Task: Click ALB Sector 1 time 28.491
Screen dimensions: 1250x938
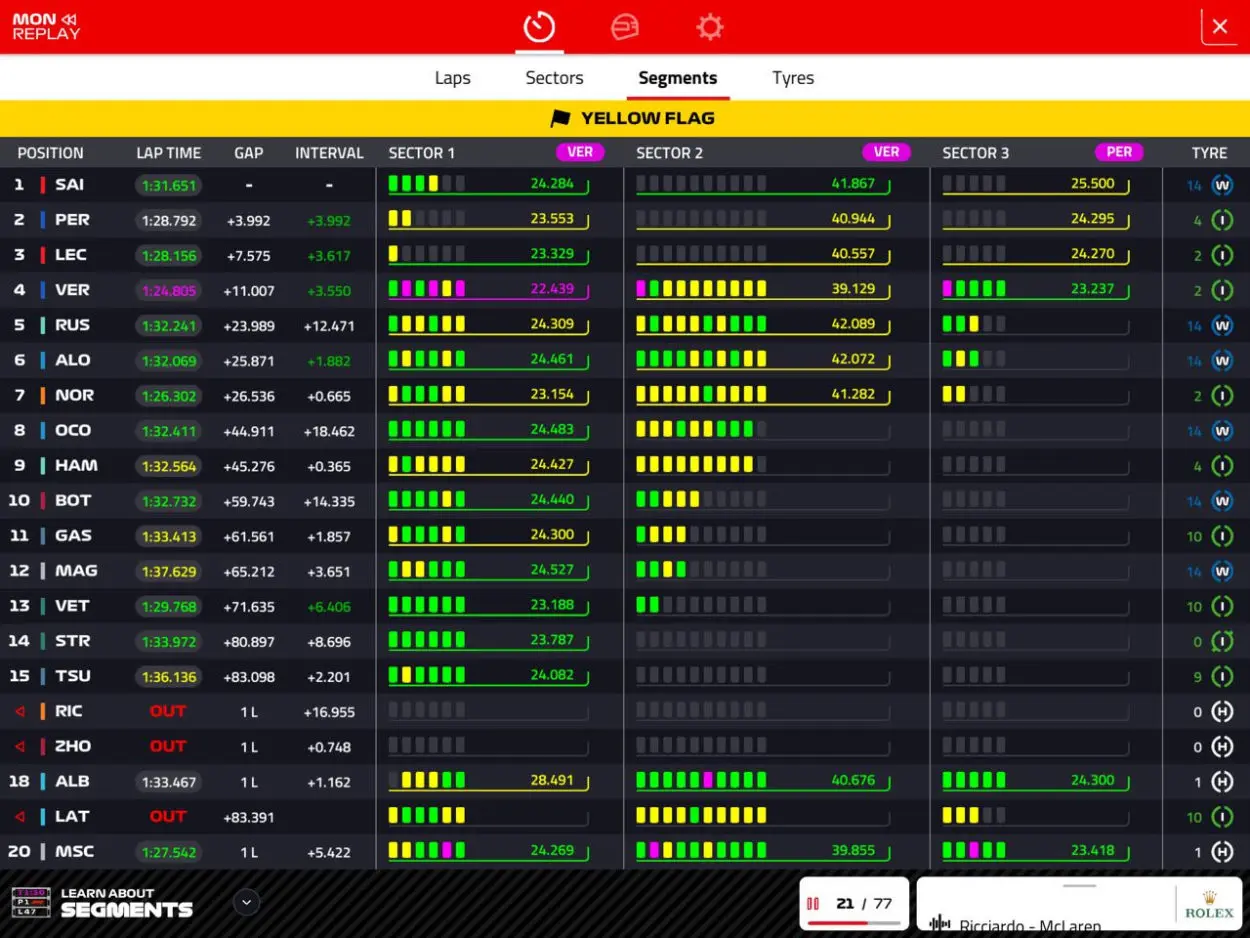Action: (552, 780)
